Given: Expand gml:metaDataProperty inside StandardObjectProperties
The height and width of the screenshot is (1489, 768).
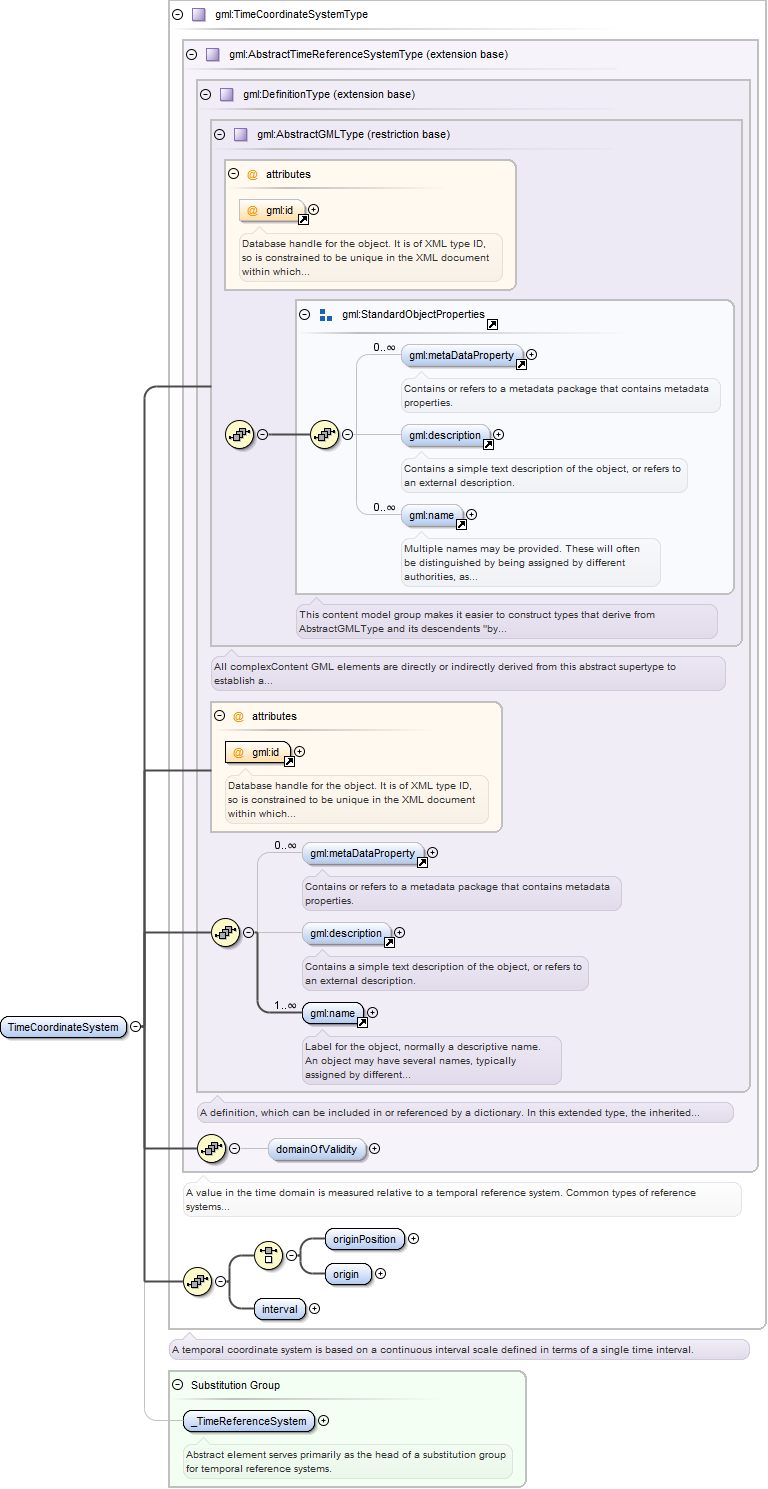Looking at the screenshot, I should tap(532, 354).
